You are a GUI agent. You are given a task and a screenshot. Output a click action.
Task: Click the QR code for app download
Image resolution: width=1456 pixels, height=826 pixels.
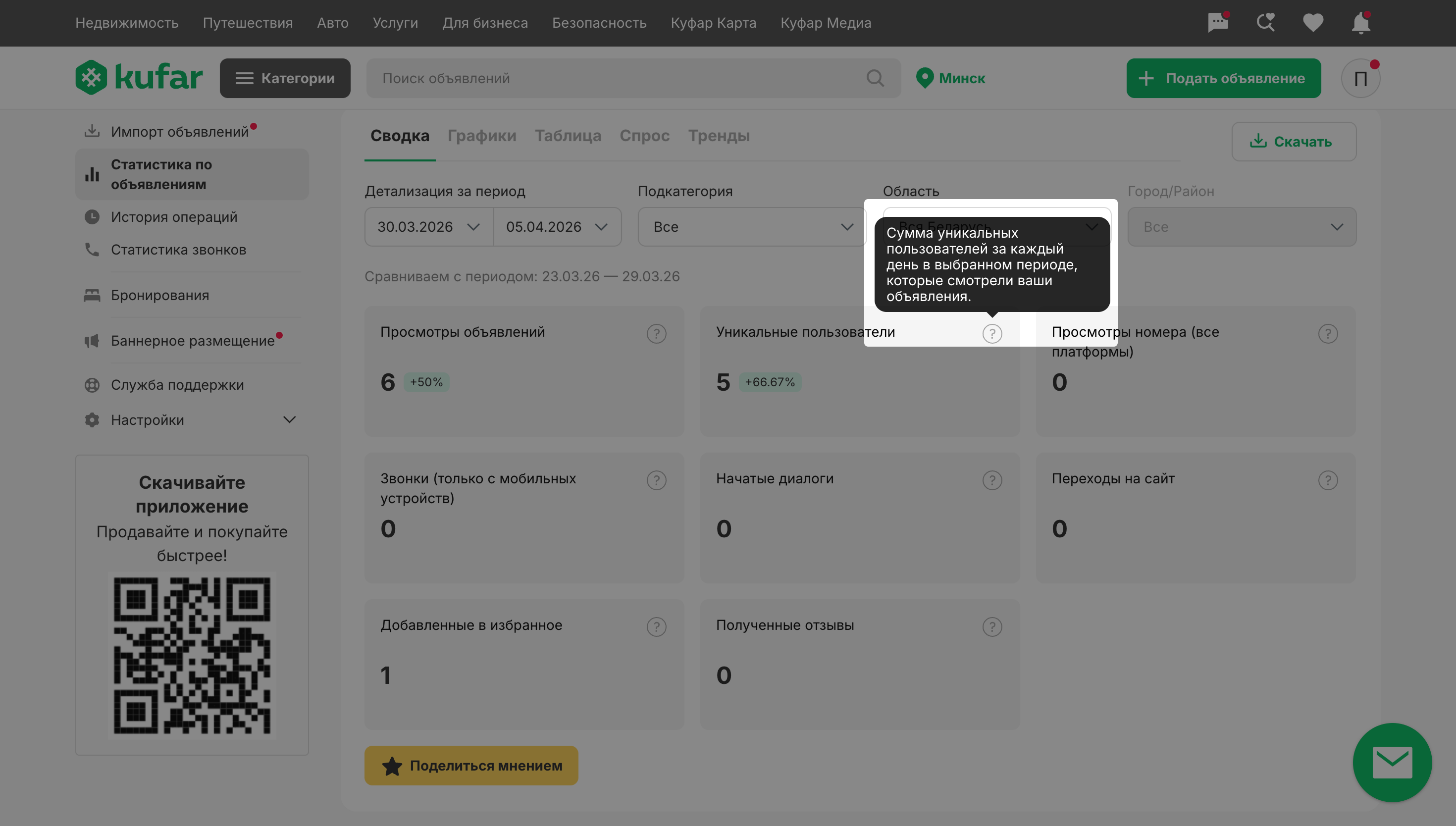coord(192,655)
